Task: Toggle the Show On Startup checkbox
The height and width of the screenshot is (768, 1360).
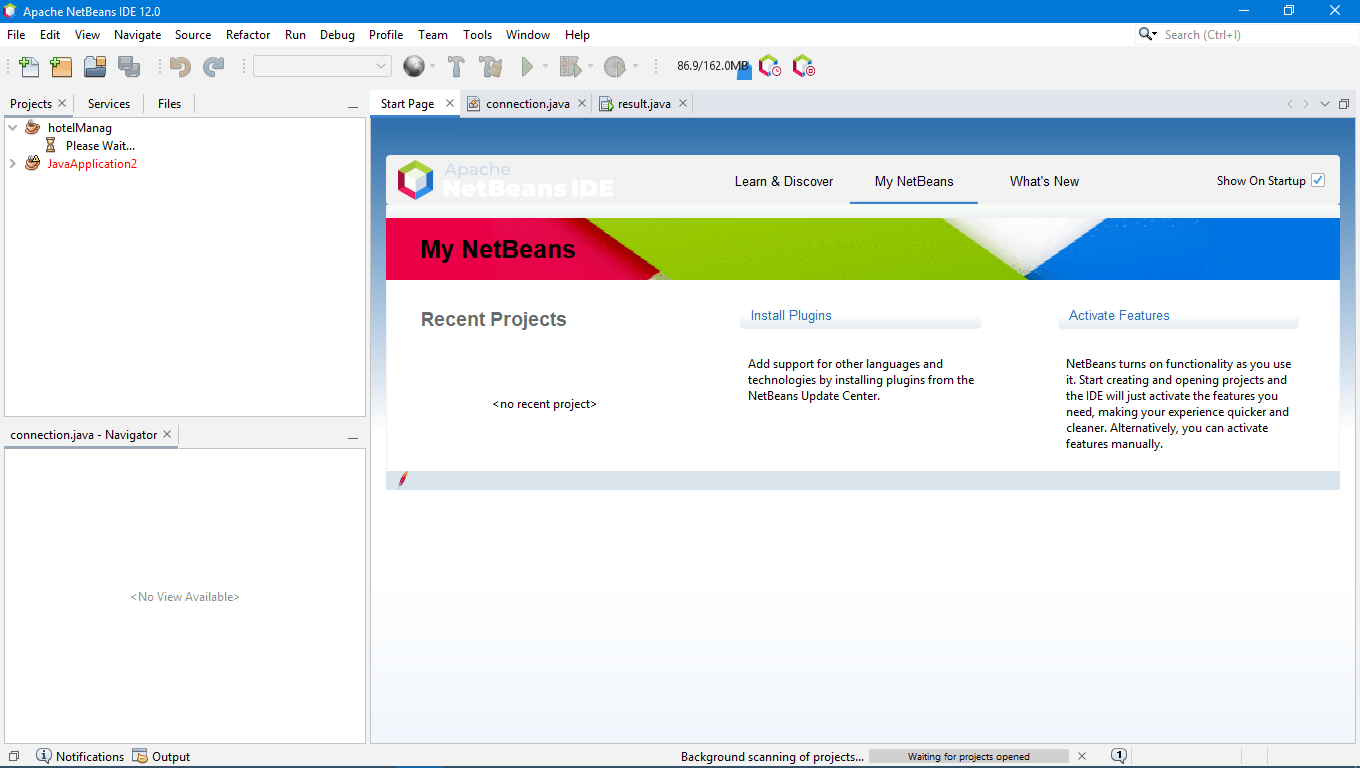Action: (1318, 180)
